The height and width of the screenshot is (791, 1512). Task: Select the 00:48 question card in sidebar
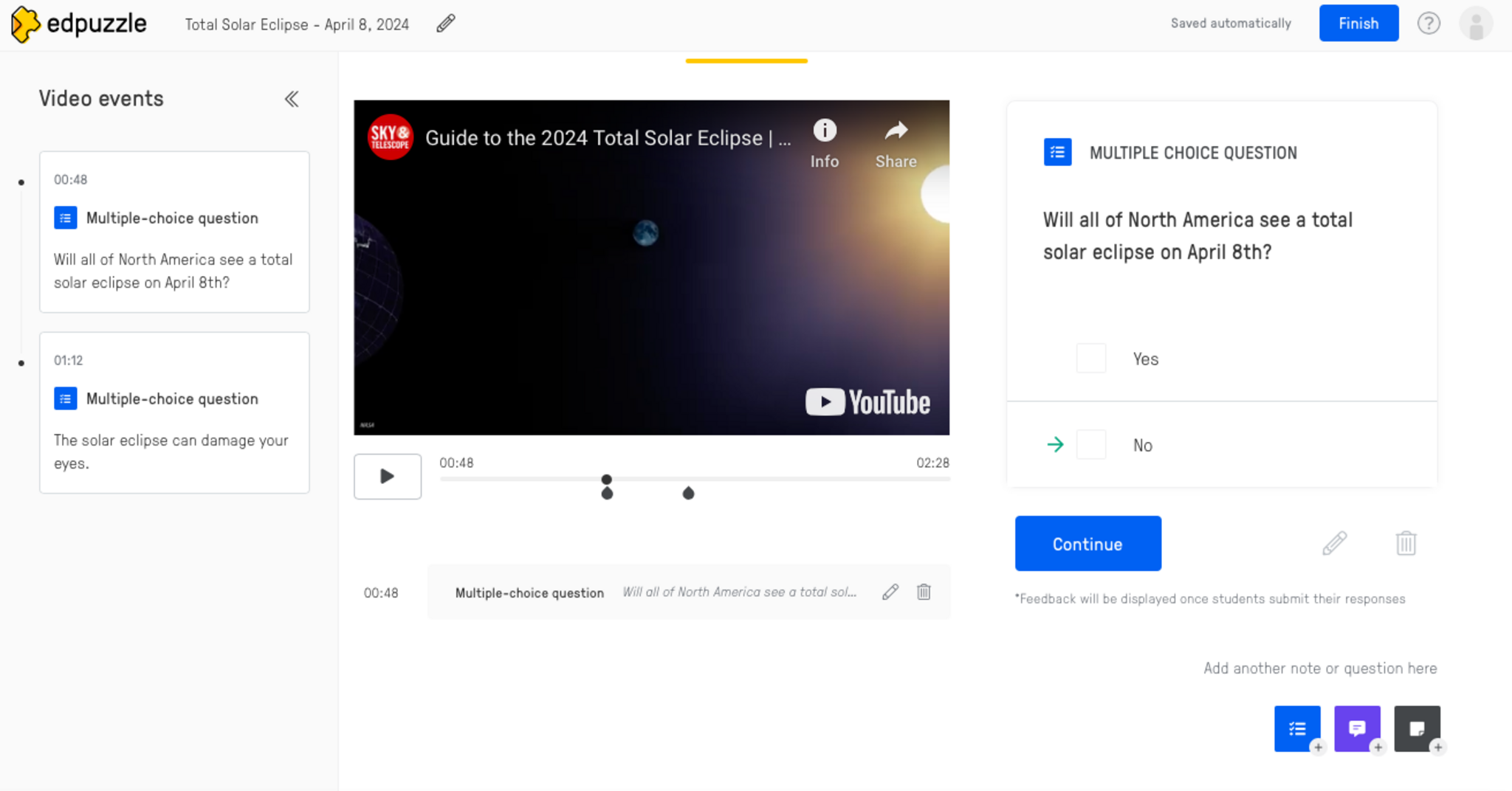click(174, 232)
